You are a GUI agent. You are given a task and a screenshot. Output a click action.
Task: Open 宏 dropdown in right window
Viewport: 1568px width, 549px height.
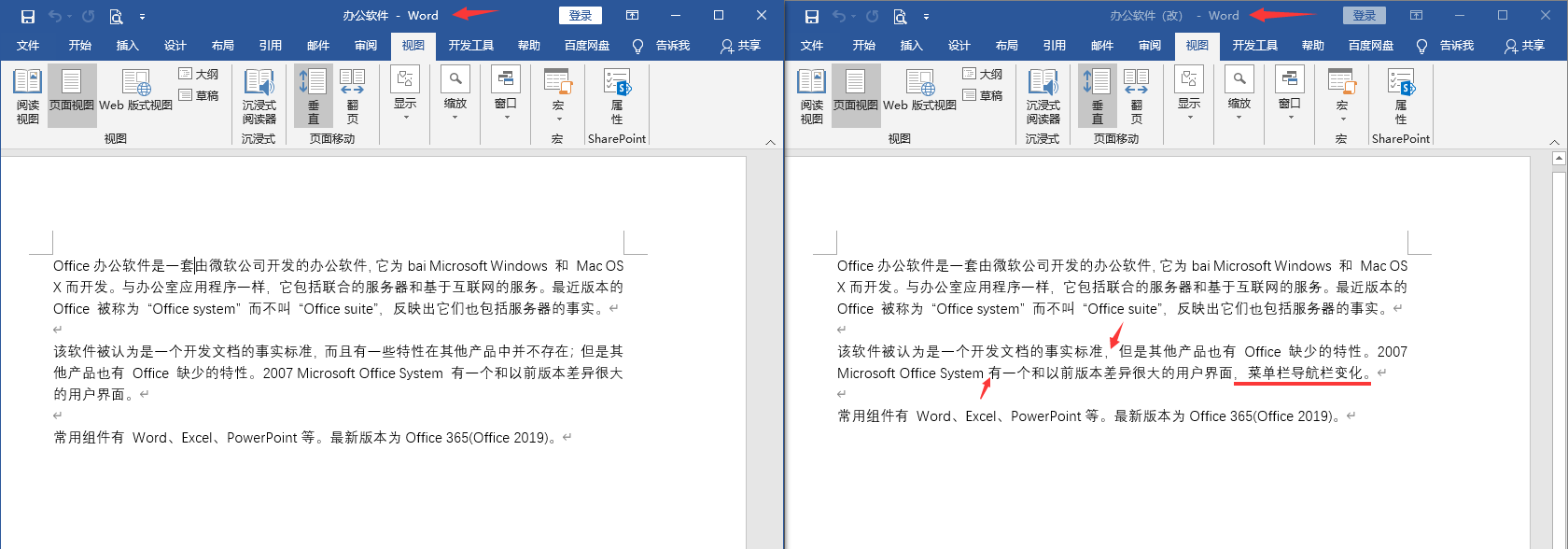pos(1341,93)
